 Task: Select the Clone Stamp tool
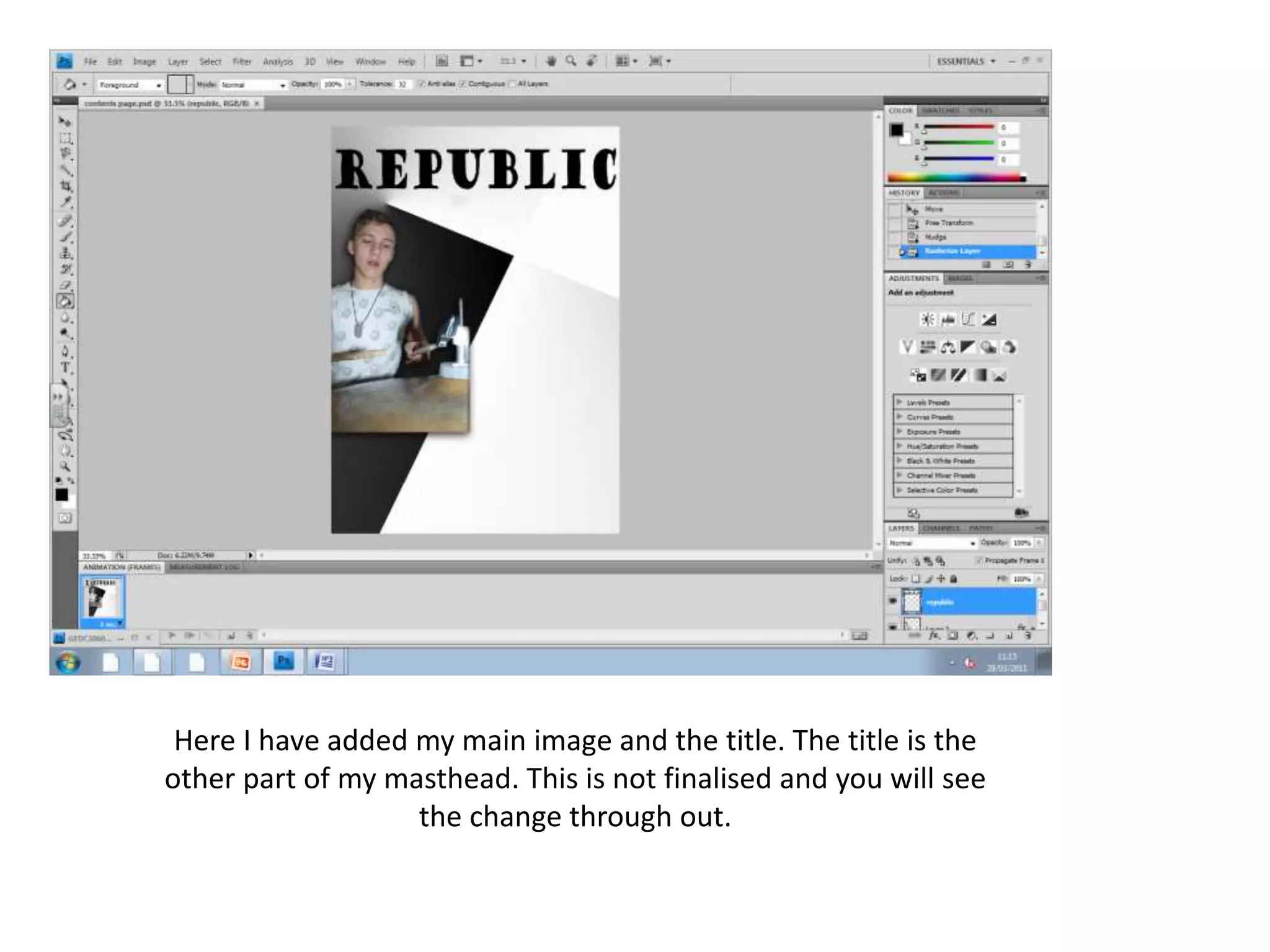click(65, 253)
